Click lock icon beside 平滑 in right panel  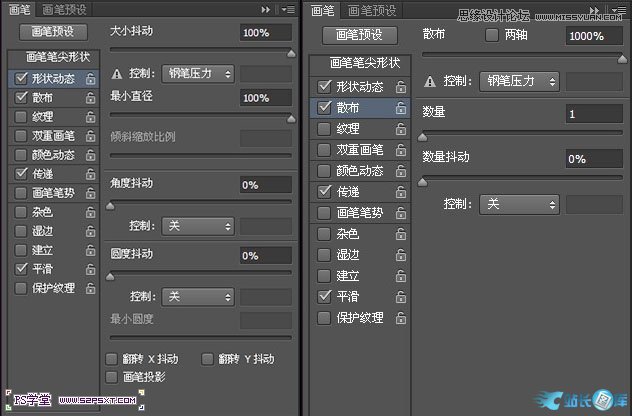(x=401, y=297)
